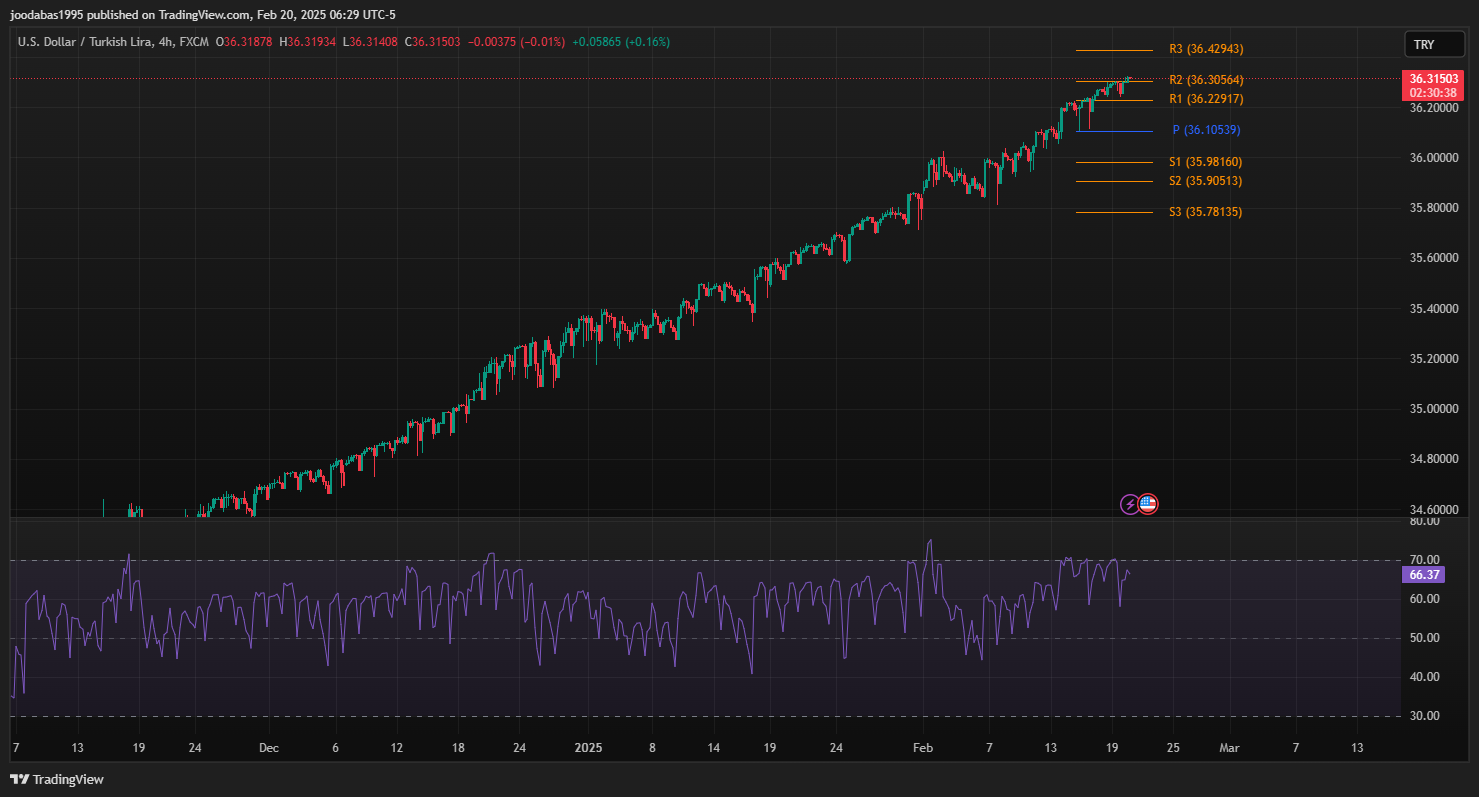Click the 2025 label on time axis
This screenshot has height=797, width=1479.
[x=589, y=748]
